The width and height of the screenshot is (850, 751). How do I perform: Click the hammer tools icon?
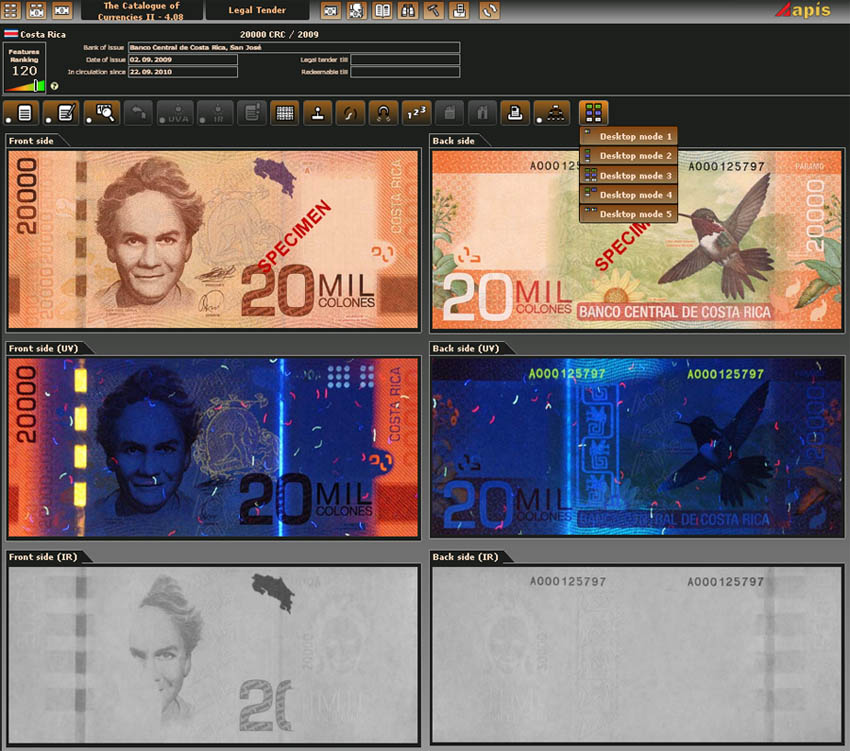click(434, 10)
